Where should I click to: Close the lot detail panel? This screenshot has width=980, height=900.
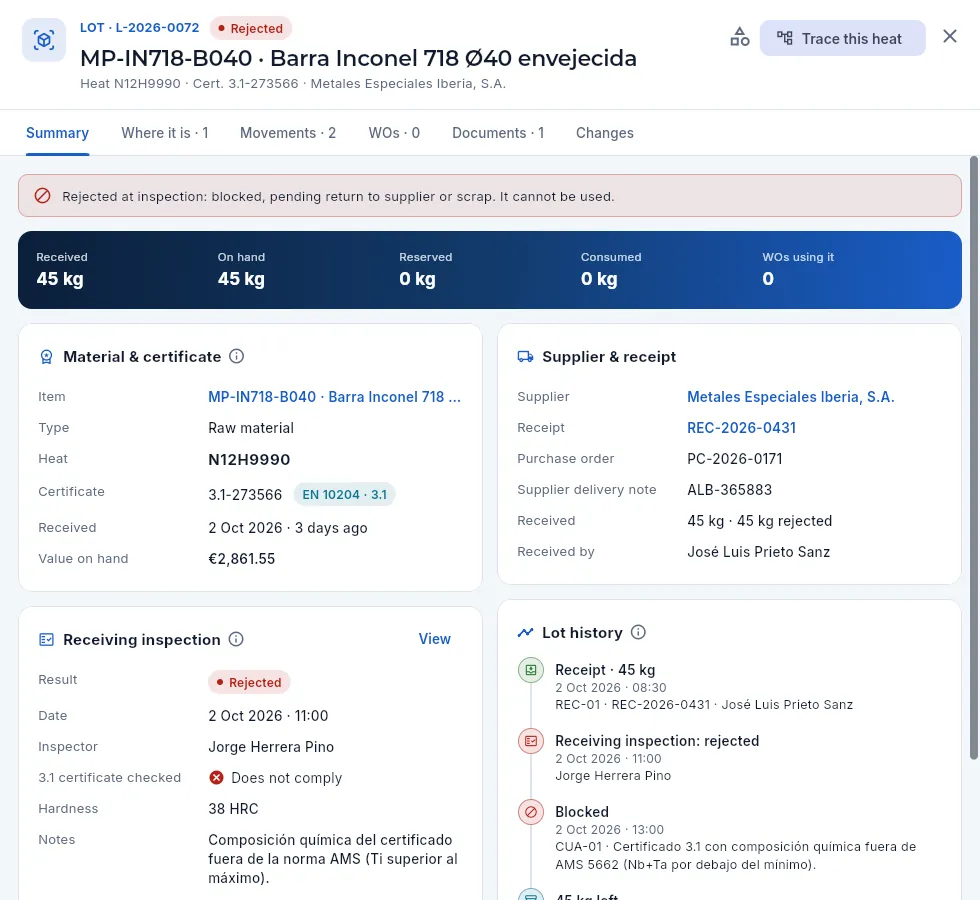(x=950, y=36)
